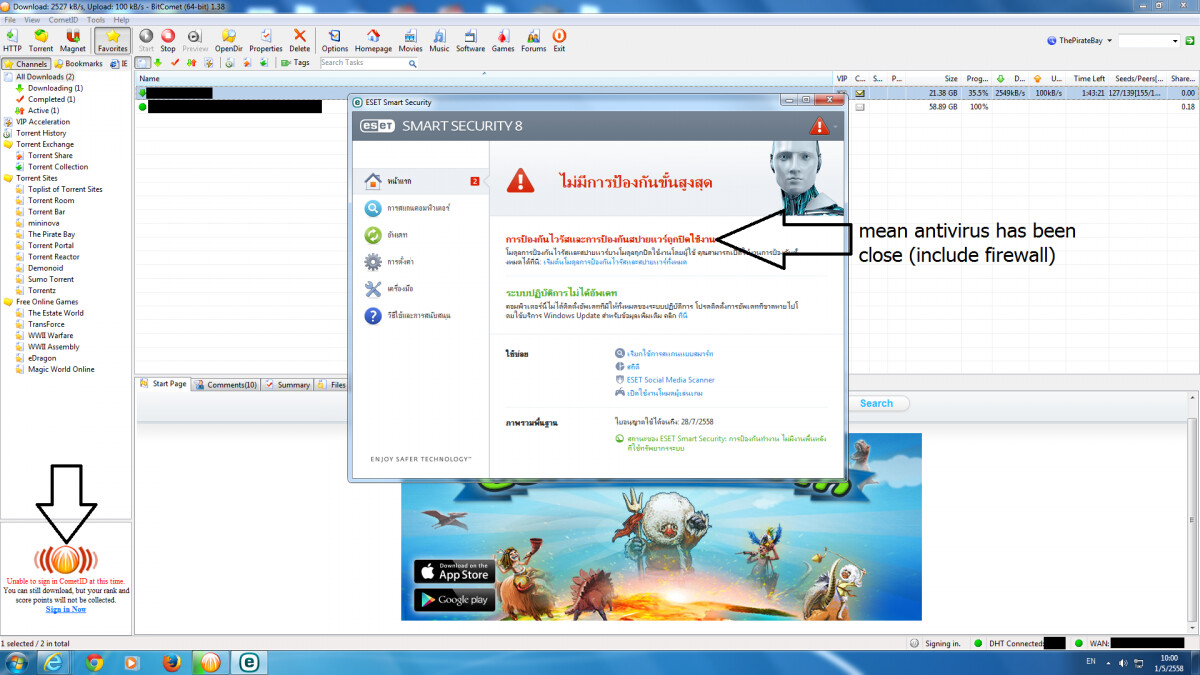1200x675 pixels.
Task: Open ESET tools wrench icon
Action: [372, 289]
